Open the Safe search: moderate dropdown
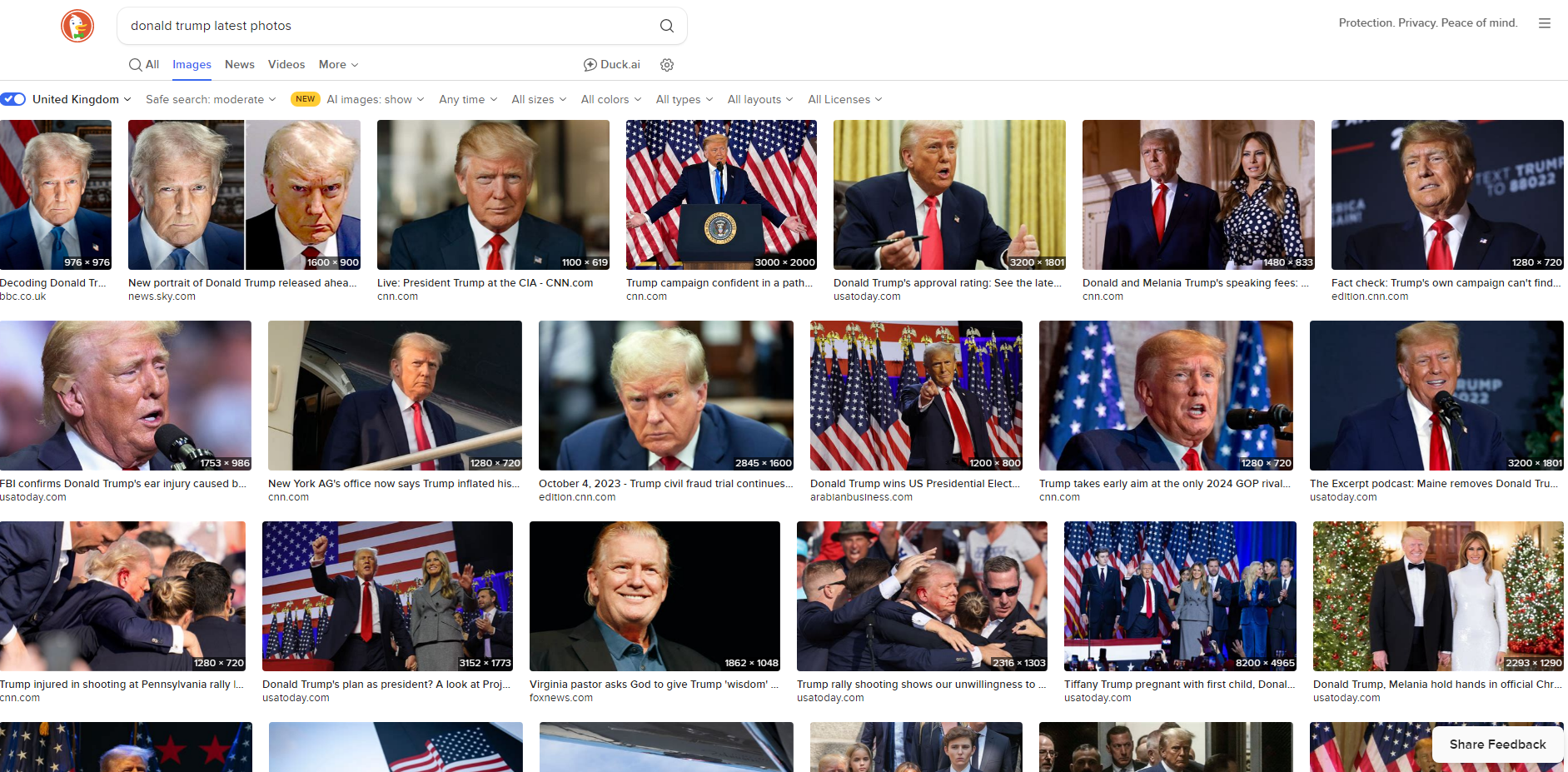1568x772 pixels. [x=210, y=99]
